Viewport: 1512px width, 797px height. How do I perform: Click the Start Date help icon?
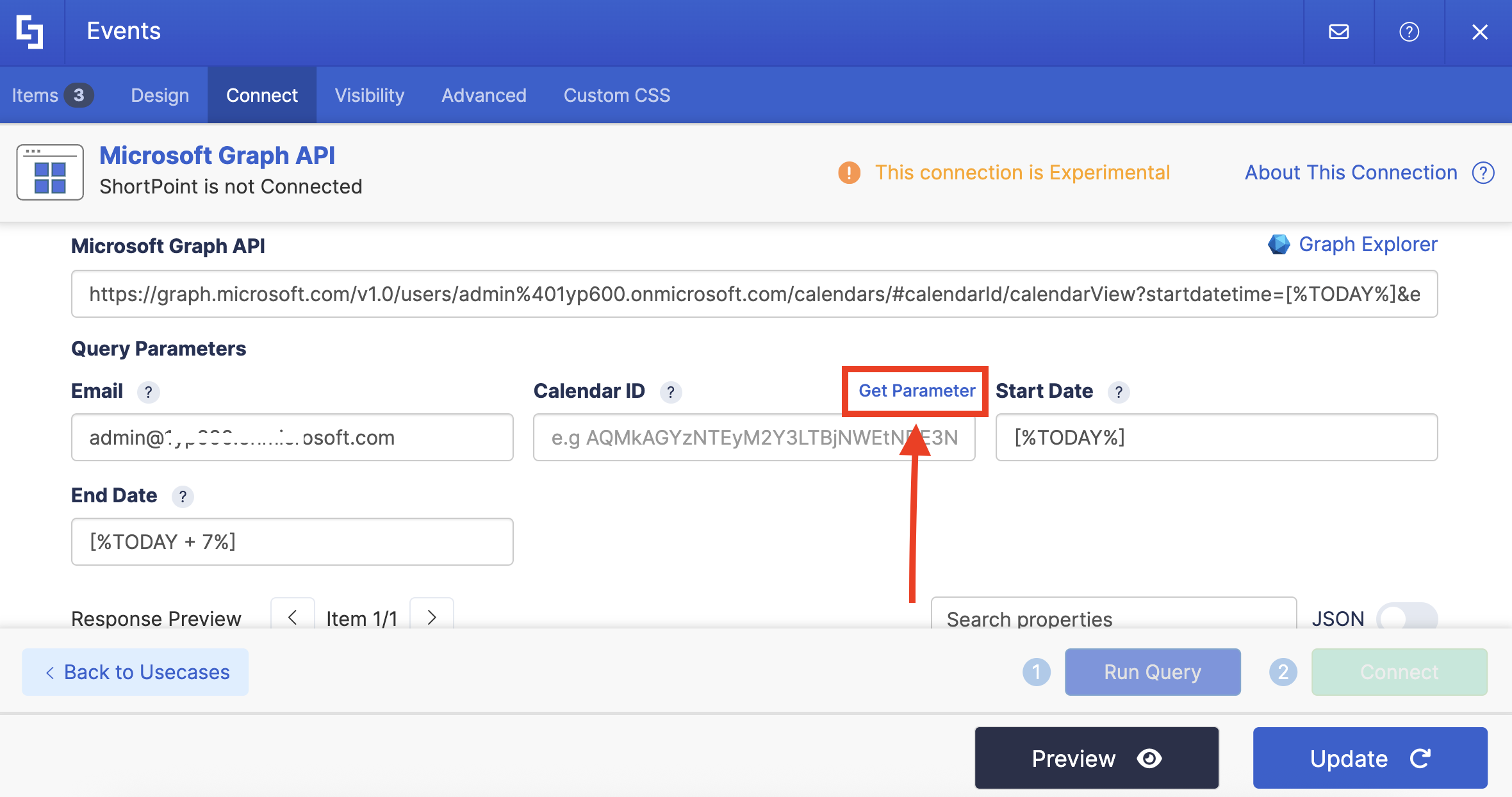click(x=1118, y=392)
